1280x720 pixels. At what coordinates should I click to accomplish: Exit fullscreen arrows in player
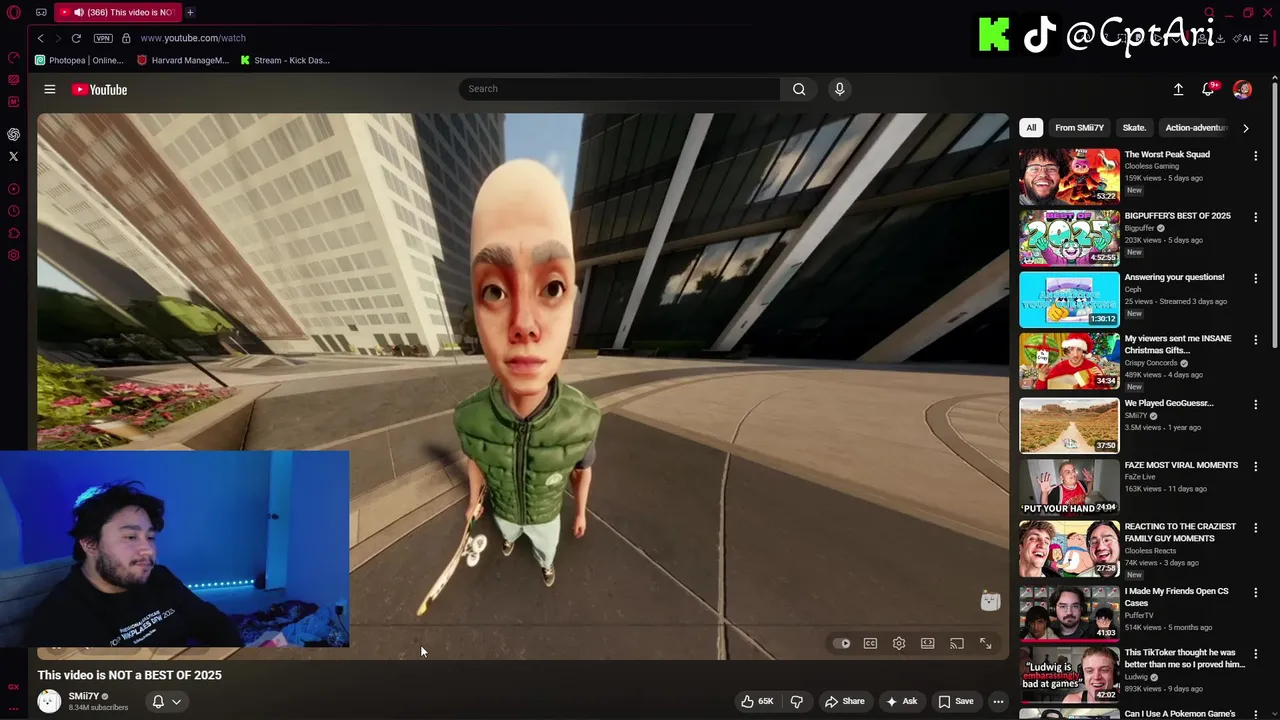[985, 644]
